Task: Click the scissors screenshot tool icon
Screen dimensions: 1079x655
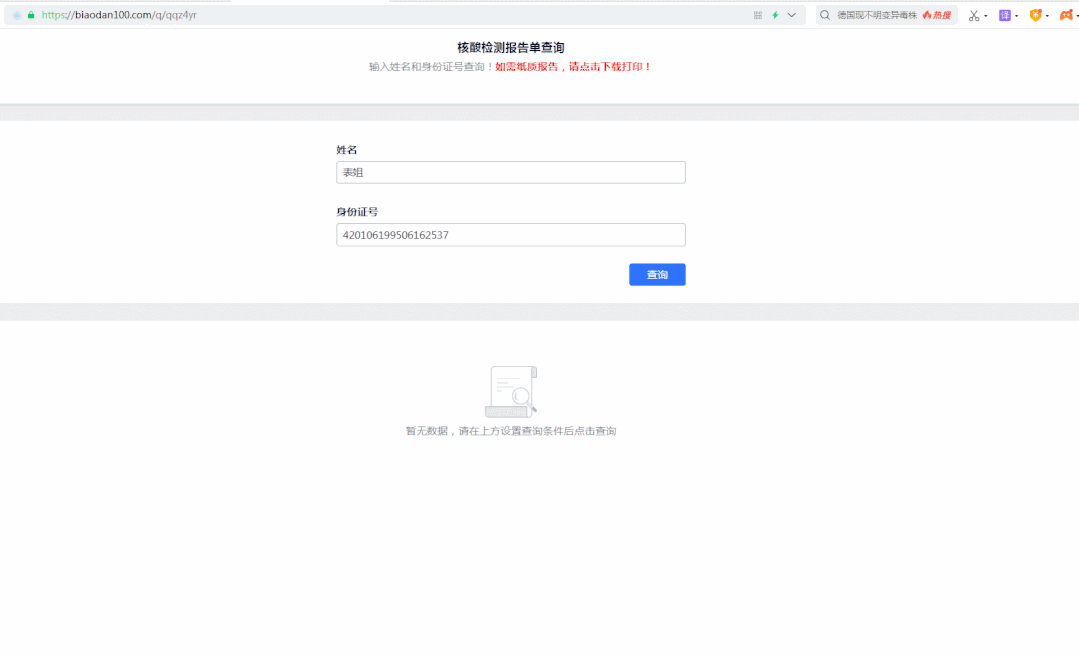Action: [973, 15]
